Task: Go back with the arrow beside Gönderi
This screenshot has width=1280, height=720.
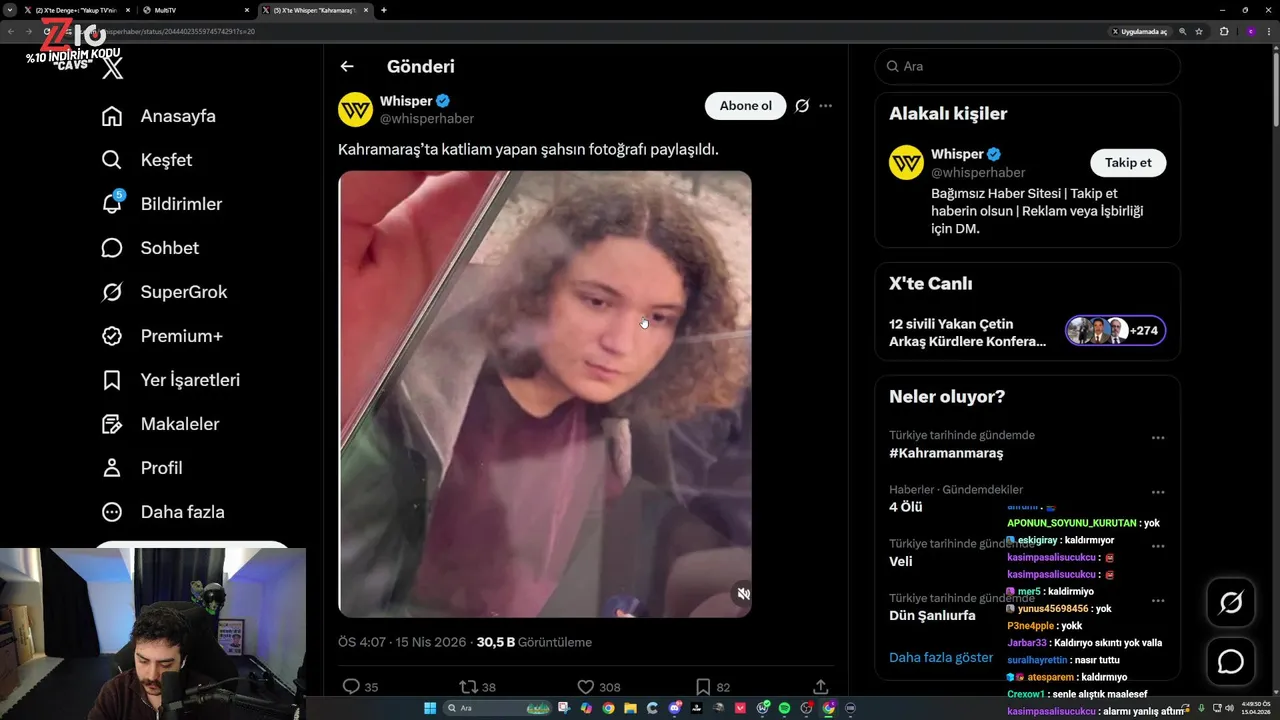Action: pyautogui.click(x=347, y=66)
